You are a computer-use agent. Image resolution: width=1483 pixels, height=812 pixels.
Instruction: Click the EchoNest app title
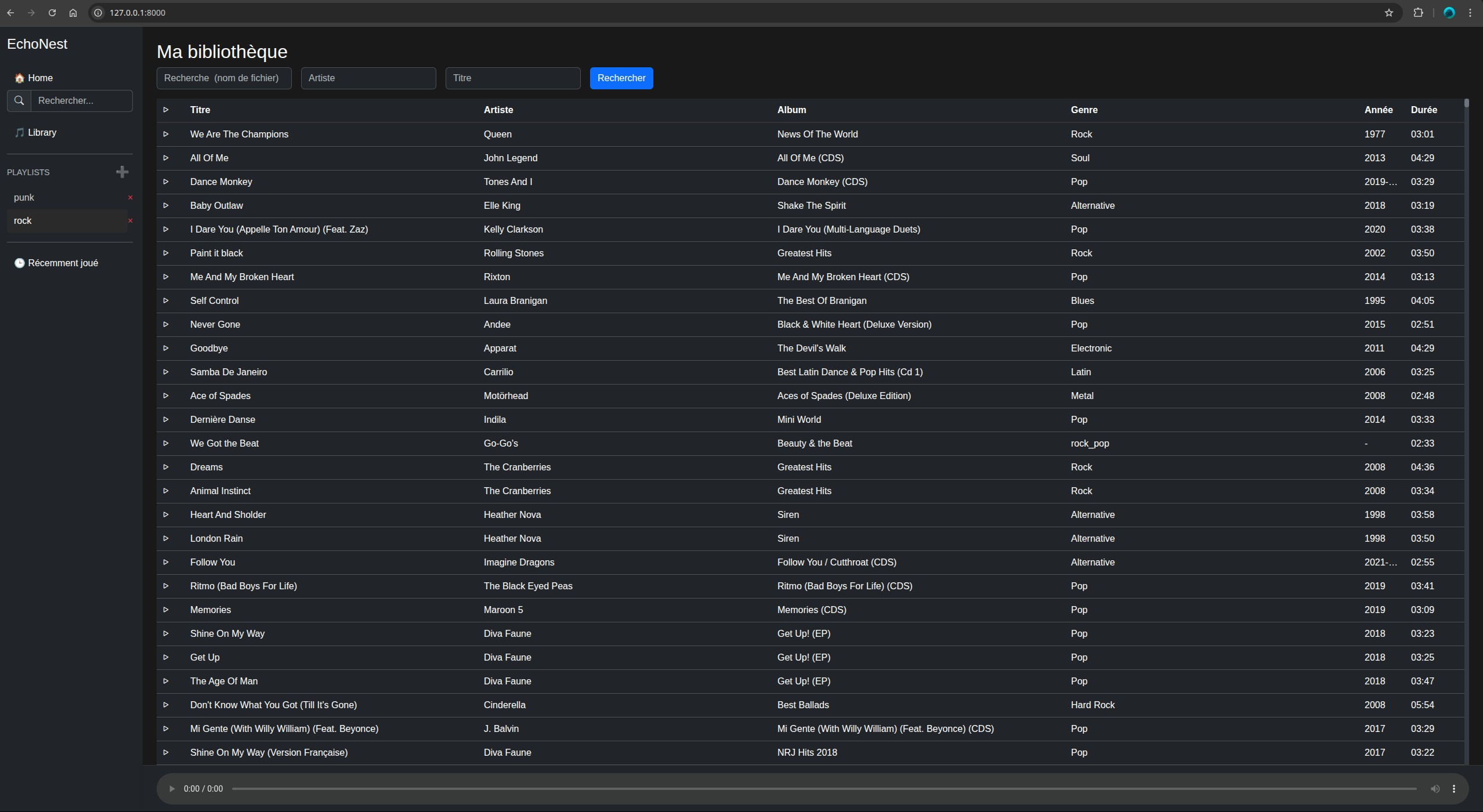pos(37,44)
